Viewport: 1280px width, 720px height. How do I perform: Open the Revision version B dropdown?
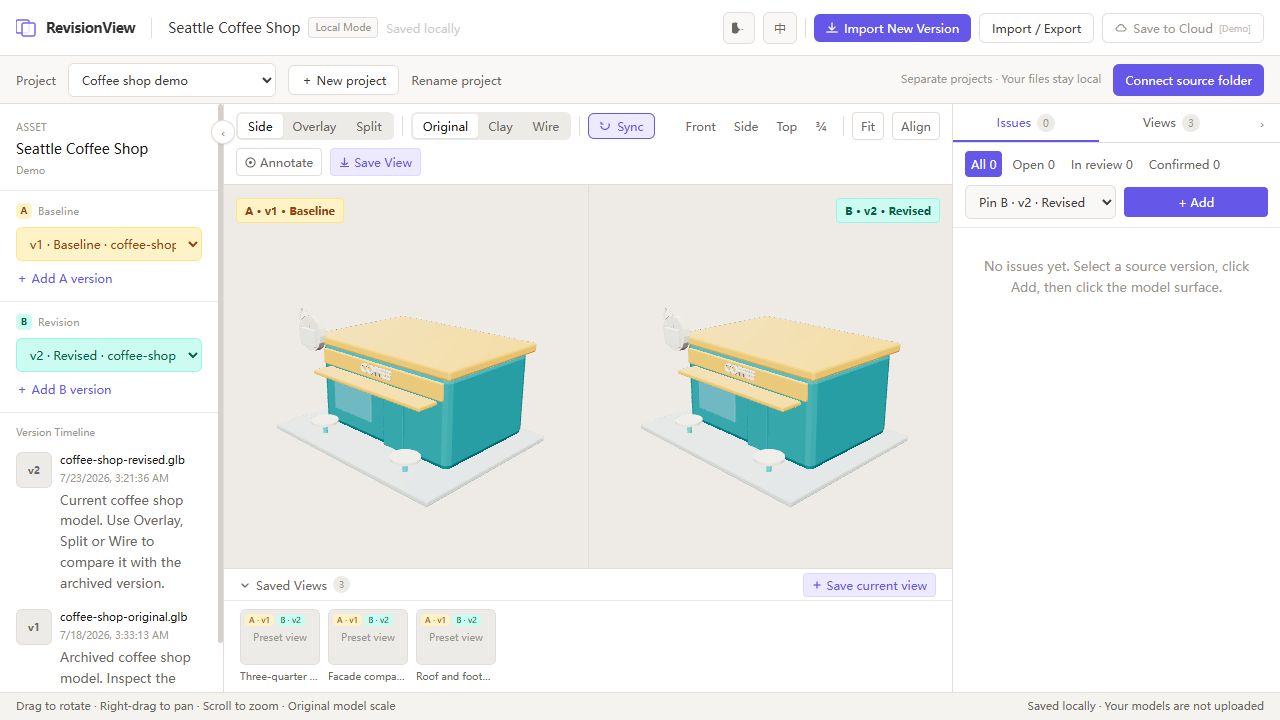pos(109,356)
